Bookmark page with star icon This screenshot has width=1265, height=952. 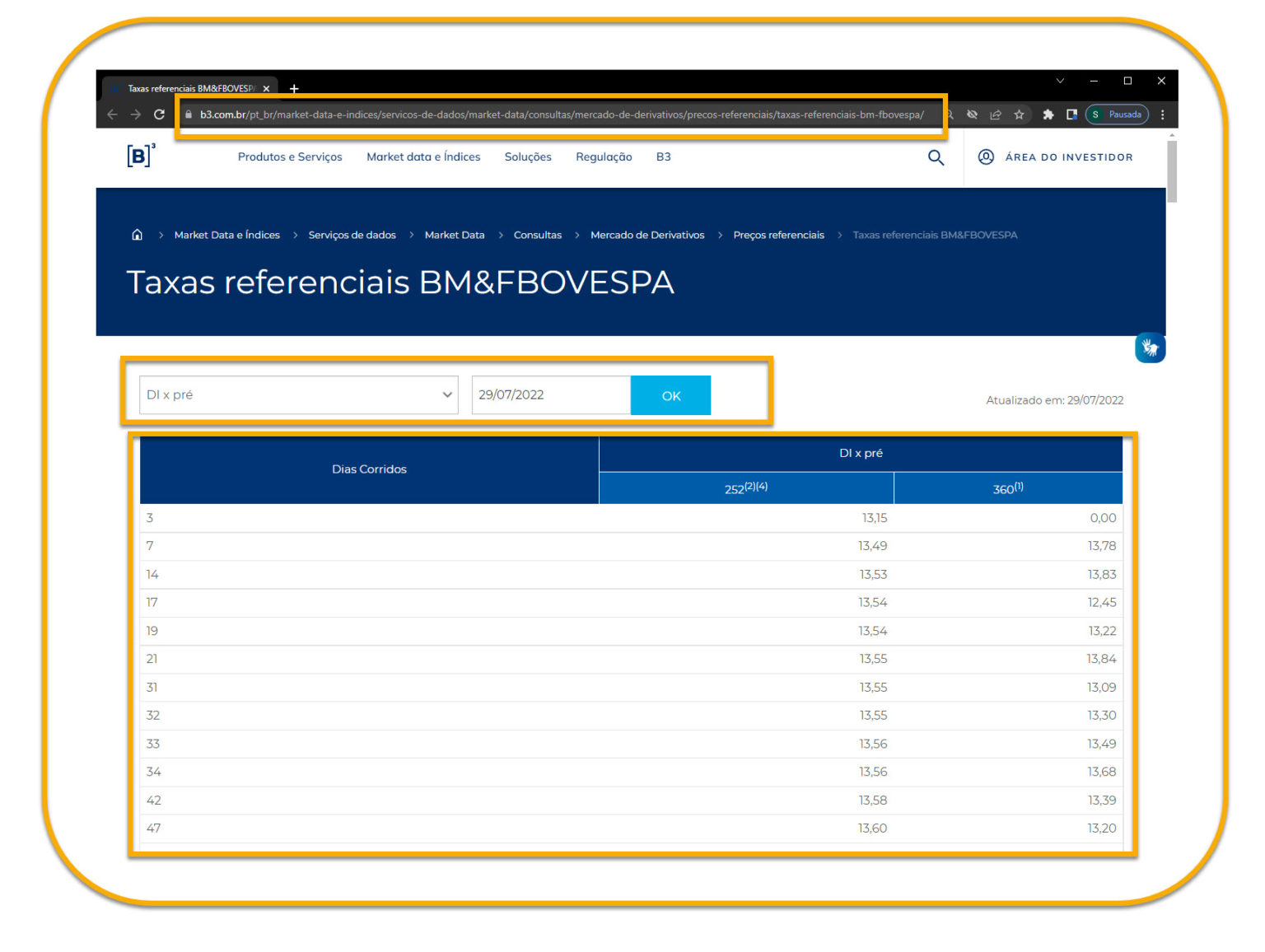tap(1019, 114)
